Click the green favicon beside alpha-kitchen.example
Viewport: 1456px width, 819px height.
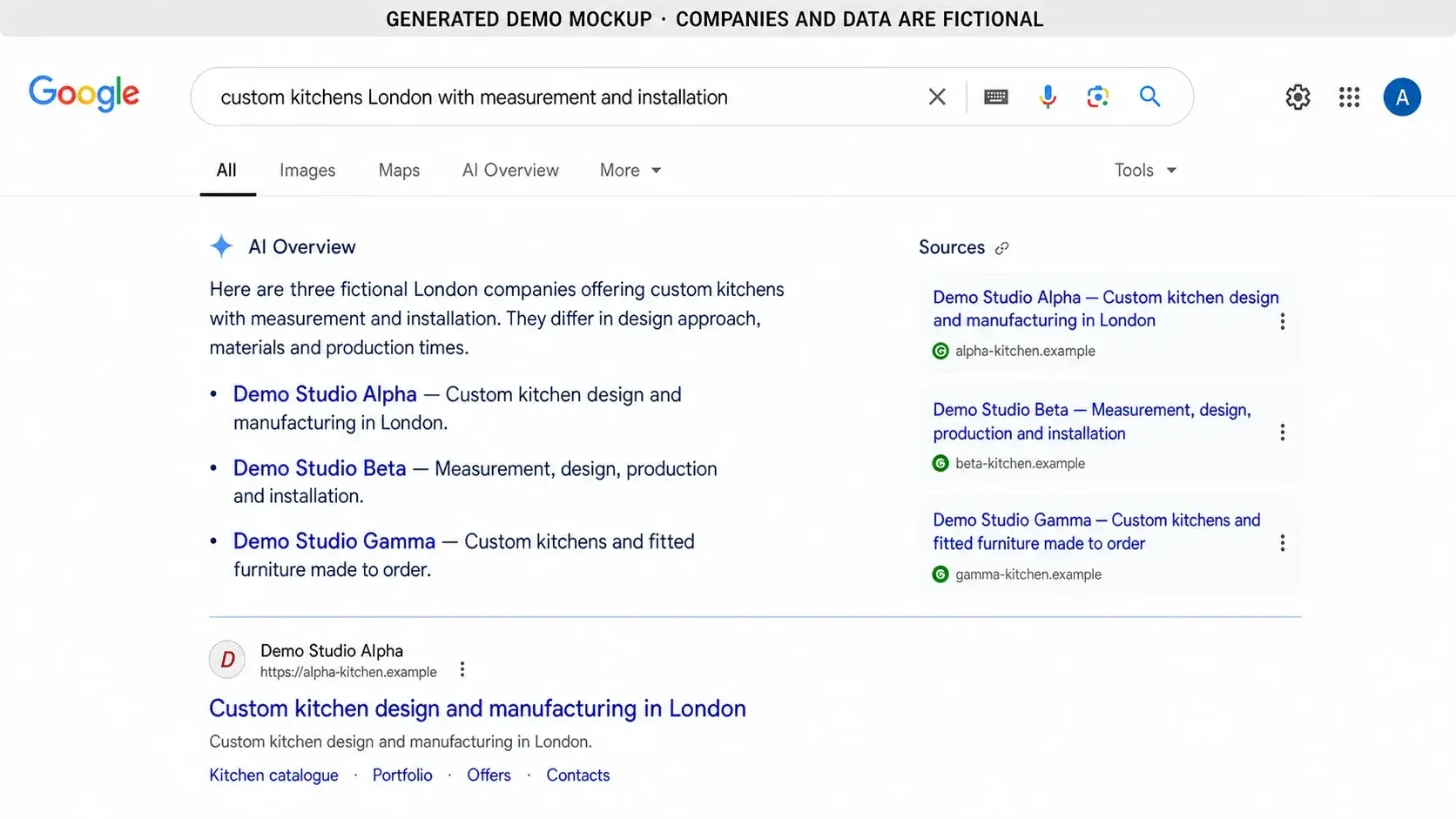[x=940, y=351]
